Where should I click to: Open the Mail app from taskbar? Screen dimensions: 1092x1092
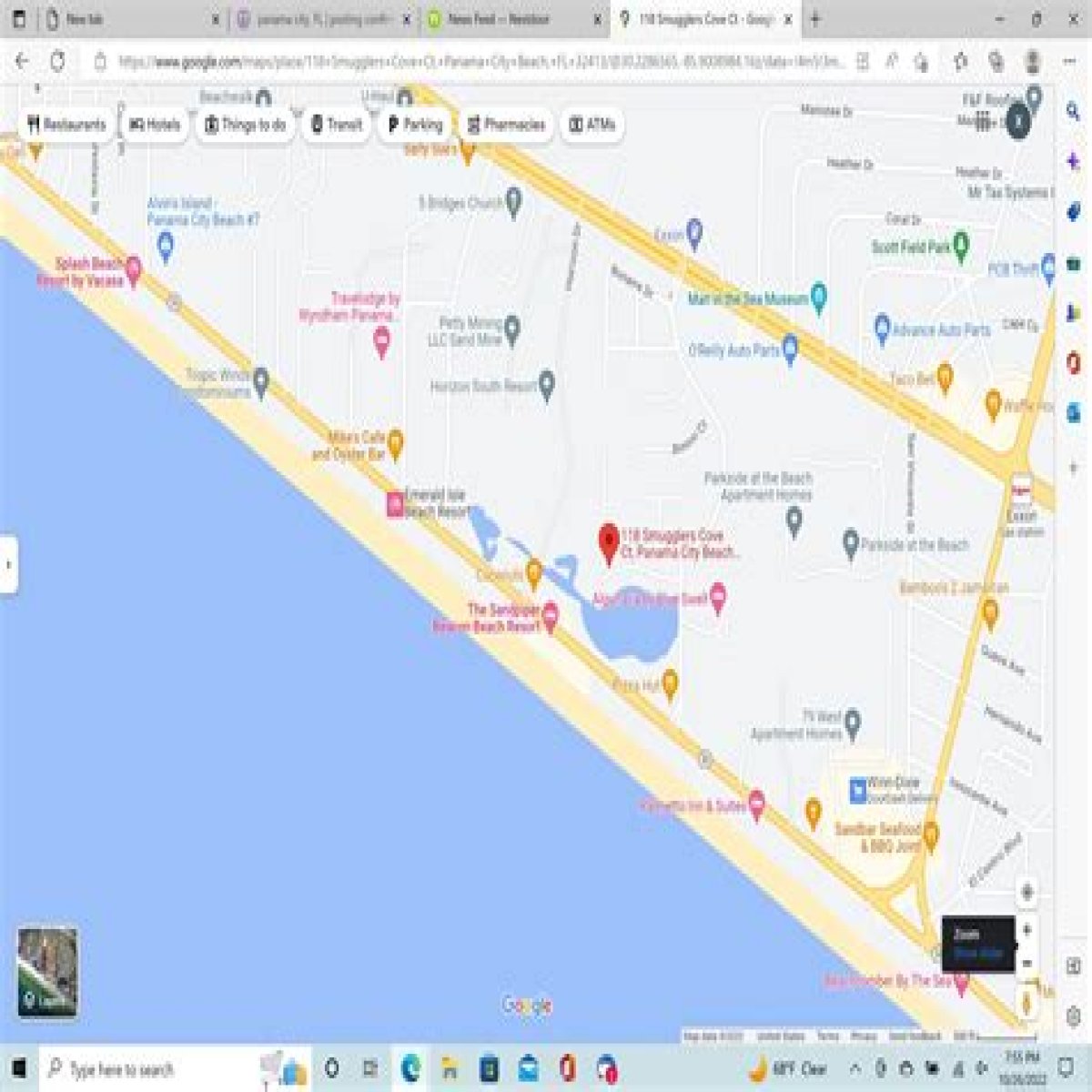528,1068
